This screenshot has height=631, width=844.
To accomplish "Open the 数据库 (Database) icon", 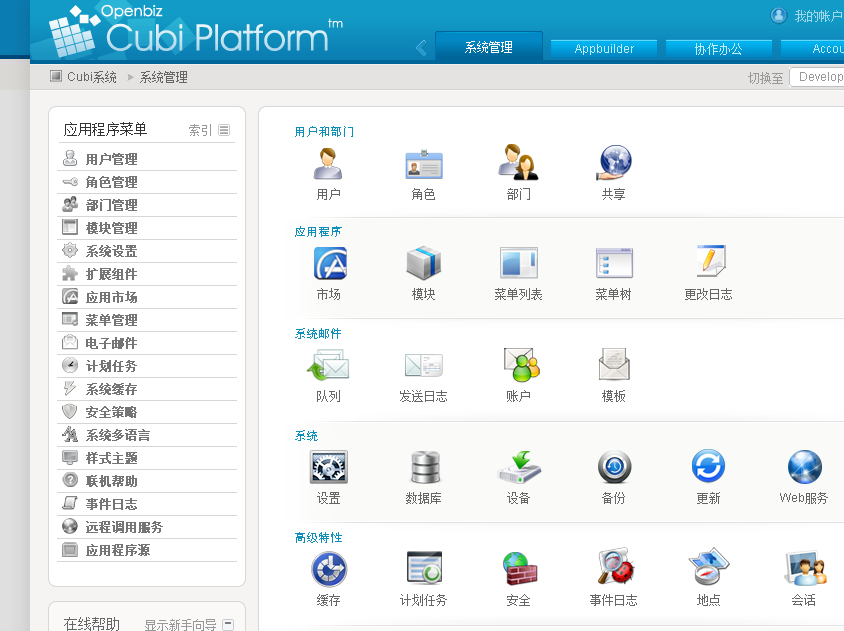I will point(425,467).
